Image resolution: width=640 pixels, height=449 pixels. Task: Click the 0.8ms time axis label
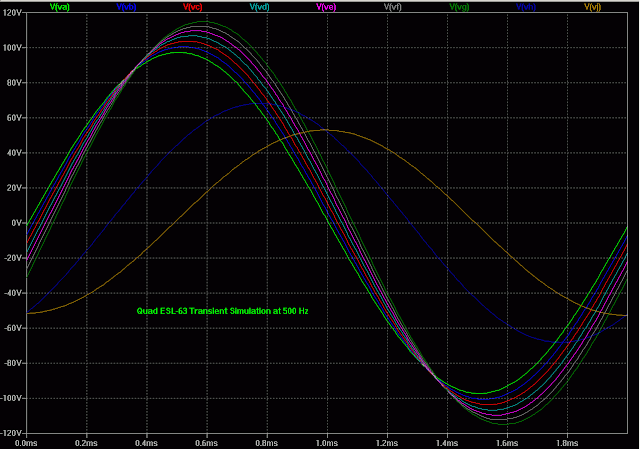point(267,443)
